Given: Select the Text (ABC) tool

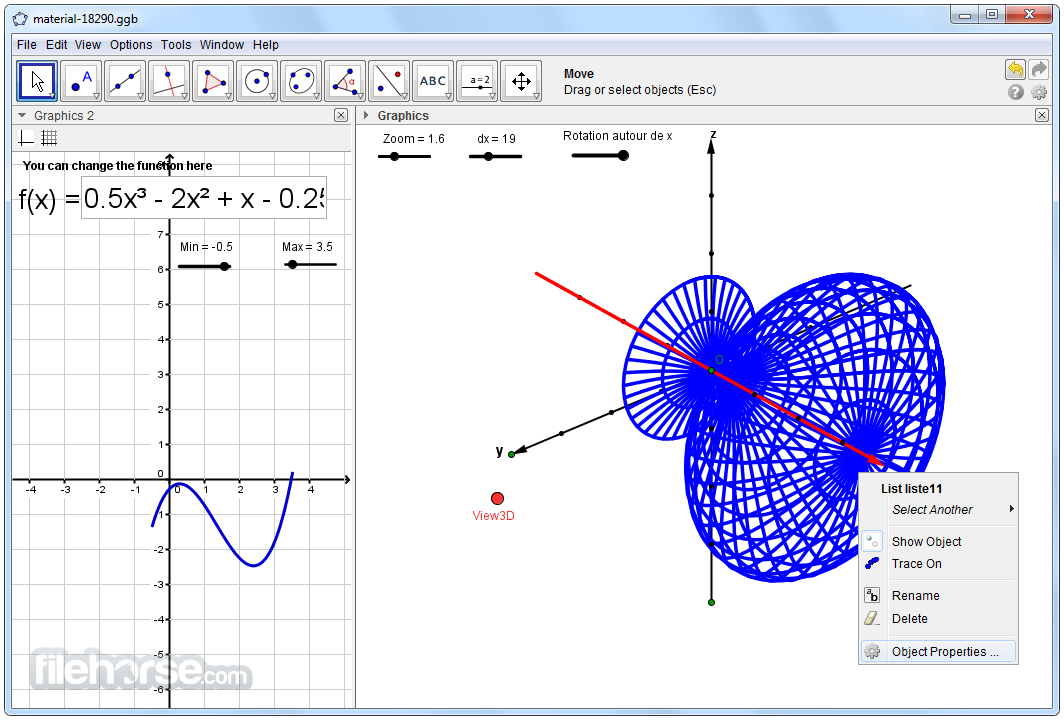Looking at the screenshot, I should [433, 81].
